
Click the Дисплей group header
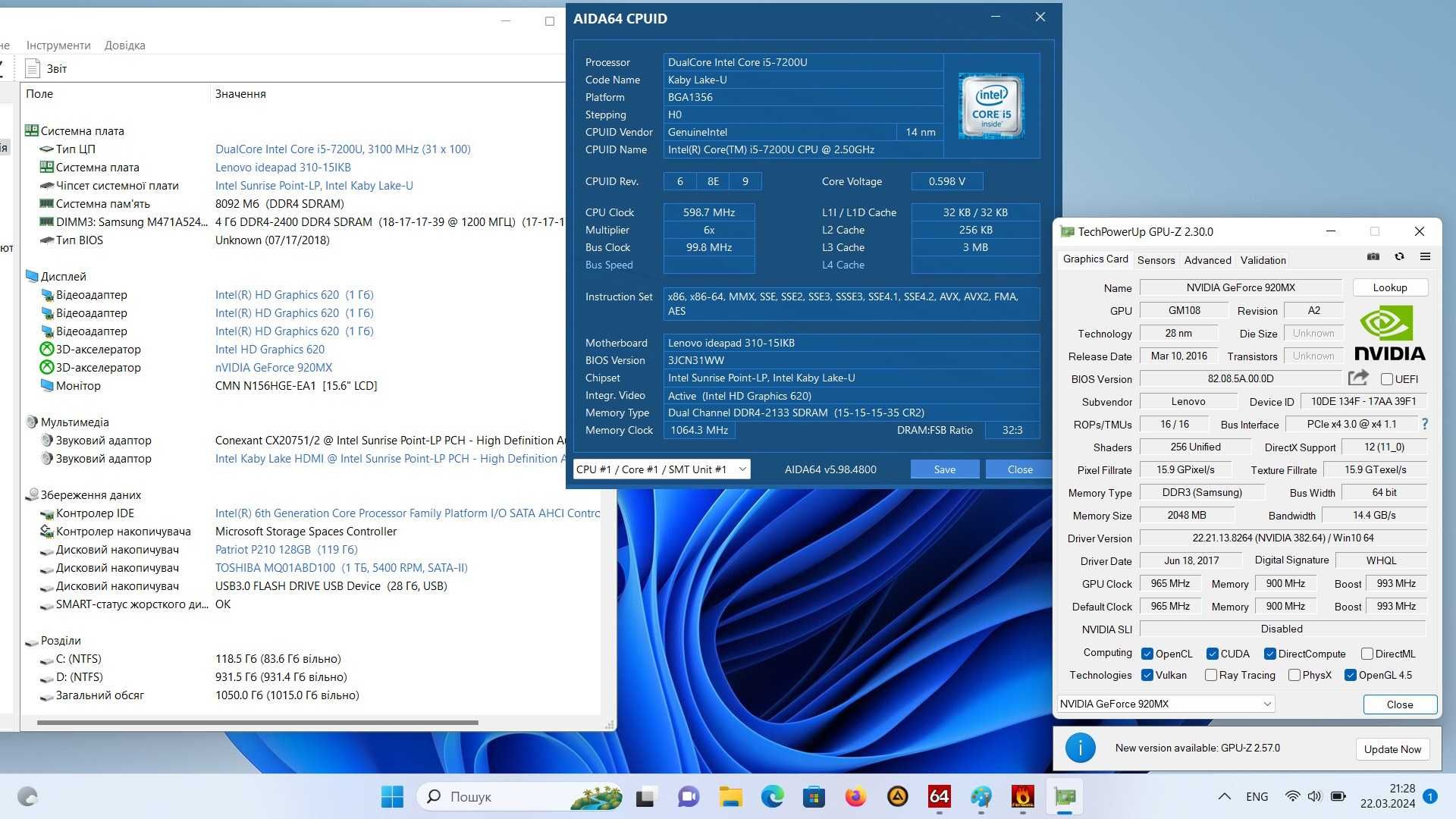[x=63, y=276]
